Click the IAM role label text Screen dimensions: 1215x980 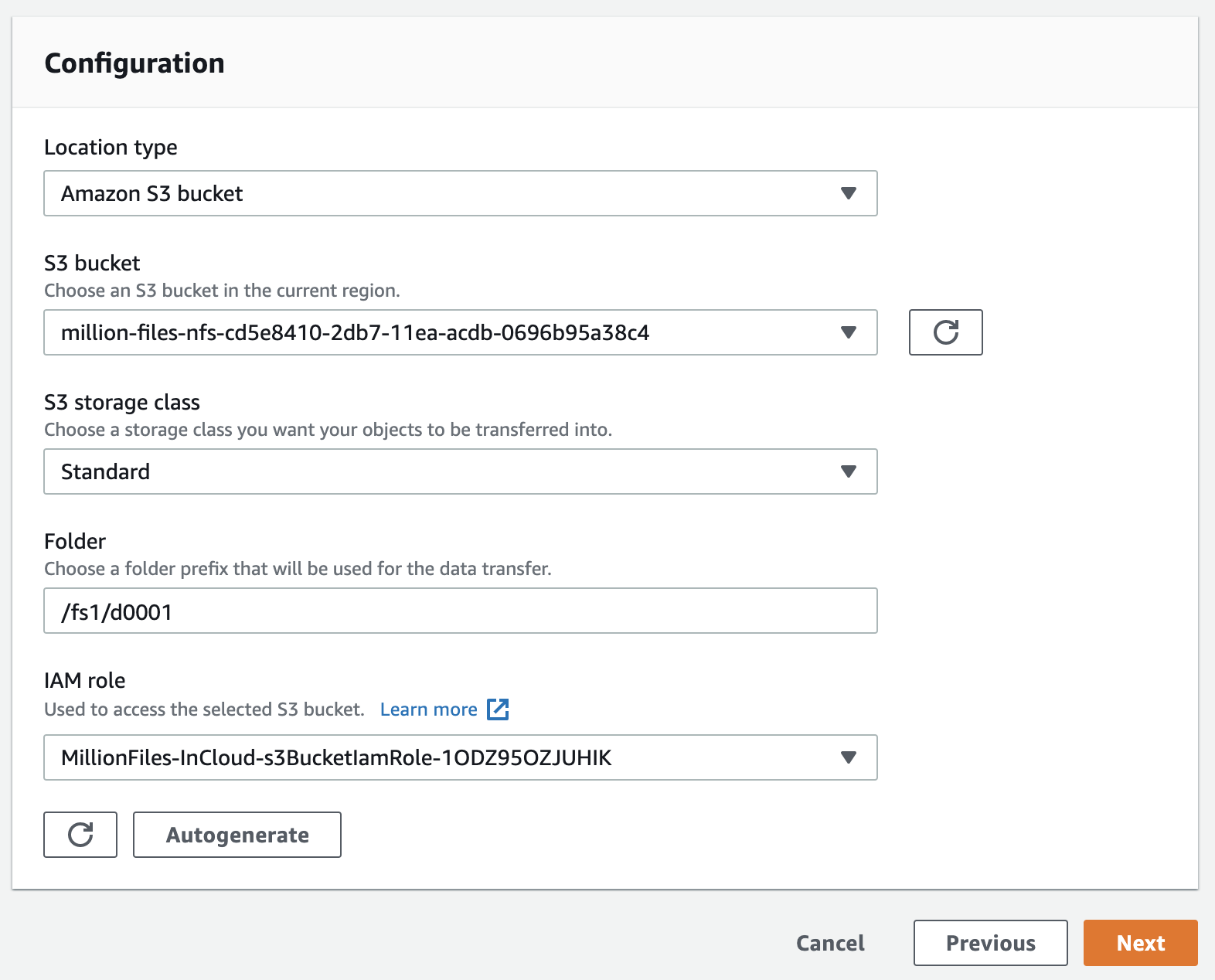pos(85,680)
